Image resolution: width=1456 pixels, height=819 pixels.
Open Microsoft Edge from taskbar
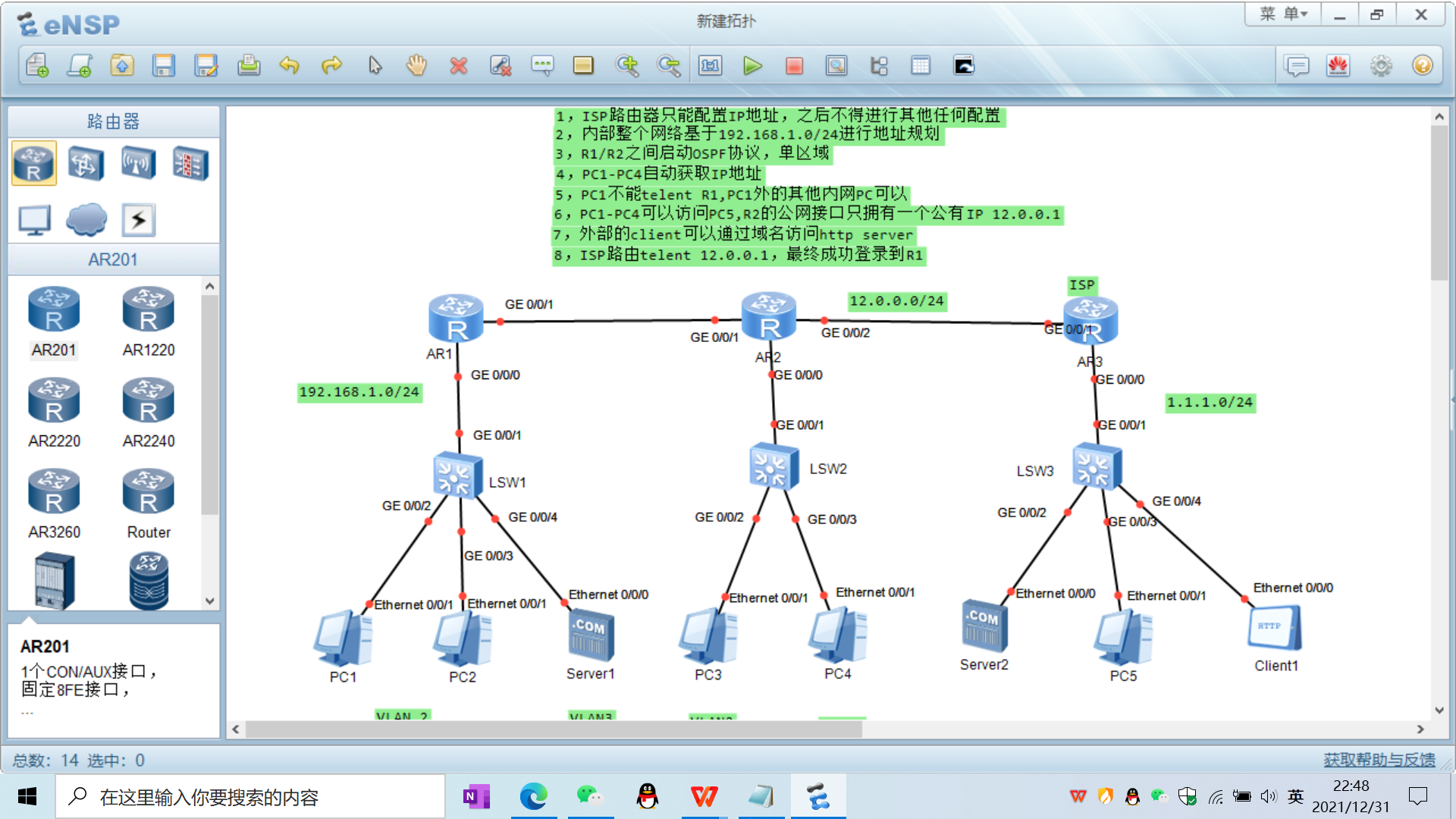(533, 797)
